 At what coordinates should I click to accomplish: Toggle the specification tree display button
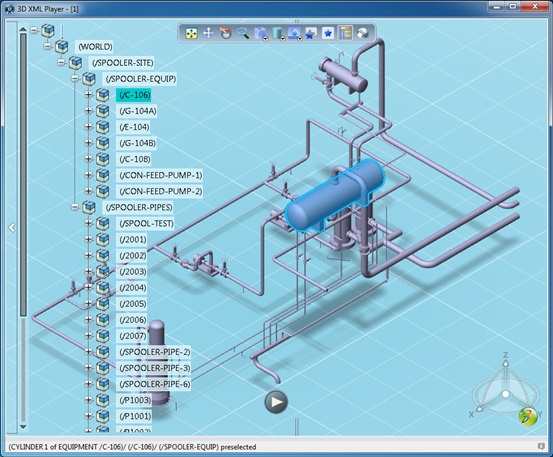coord(345,33)
